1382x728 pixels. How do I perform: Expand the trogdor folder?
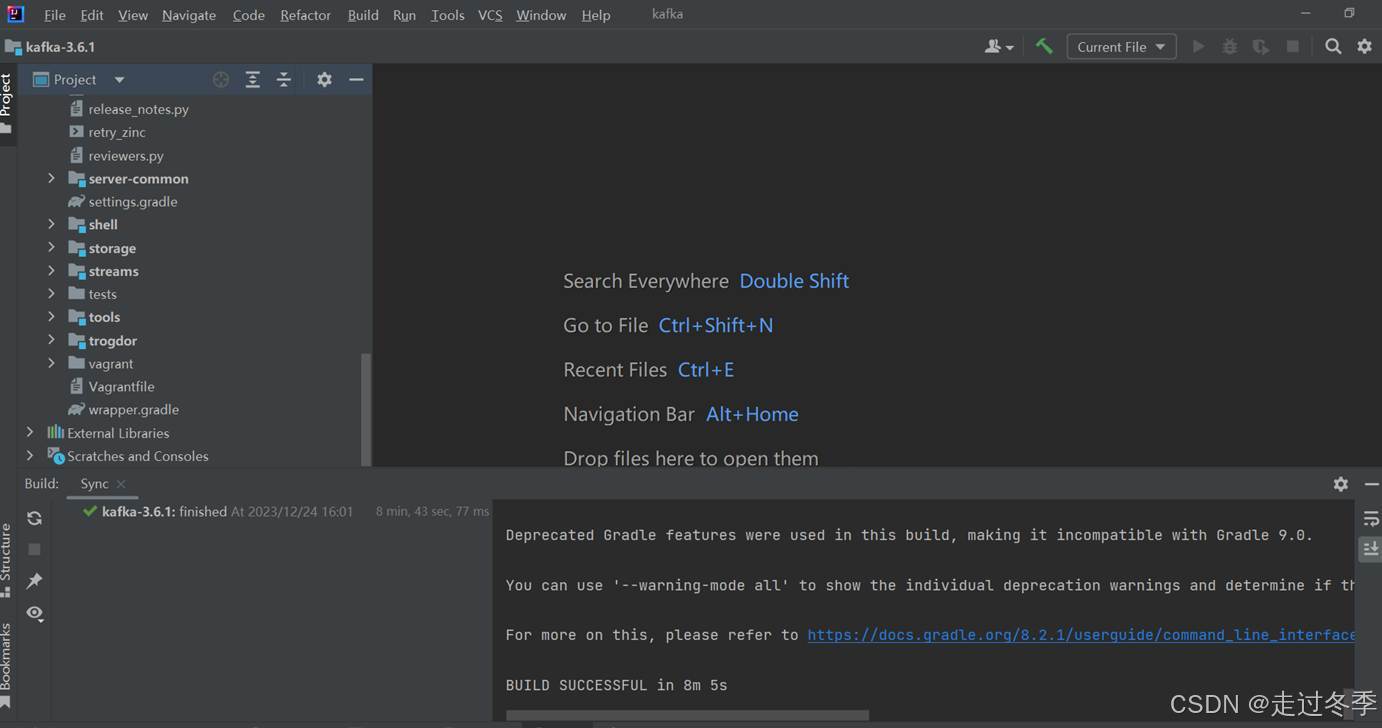point(51,340)
